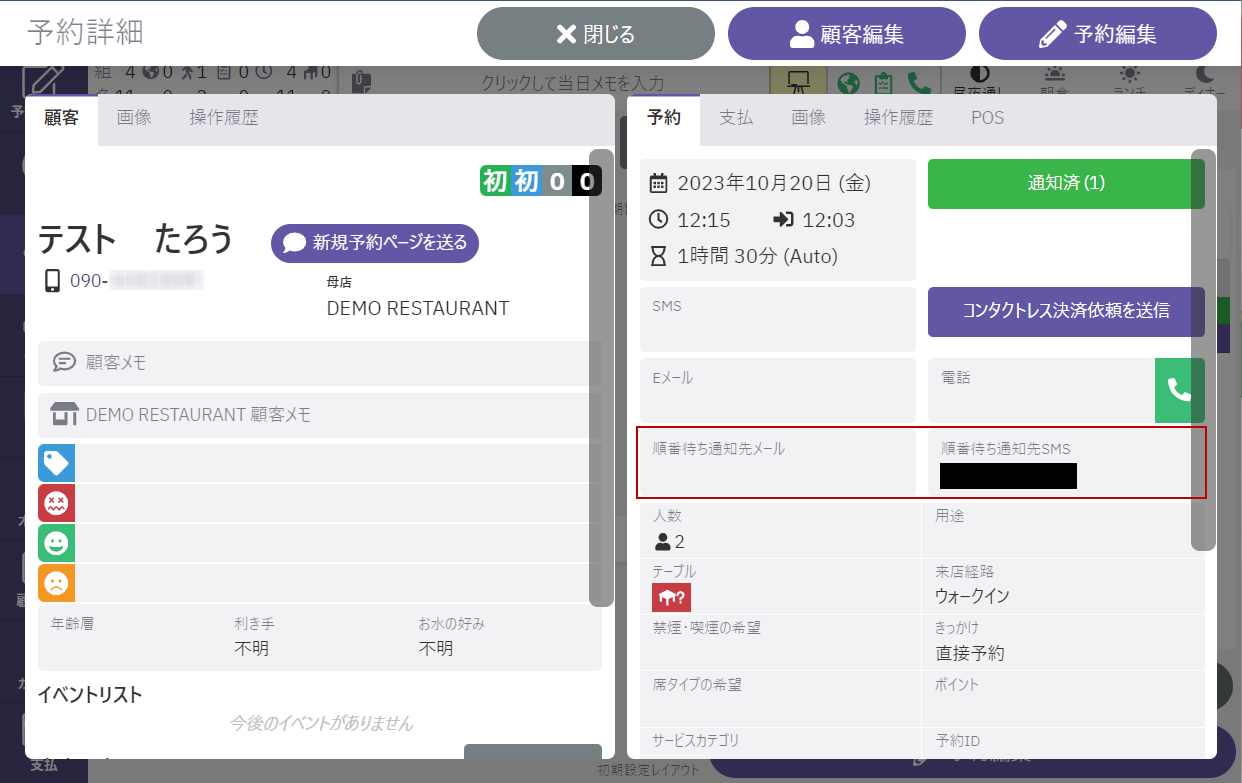The image size is (1242, 783).
Task: Click the customer mobile phone number
Action: 135,281
